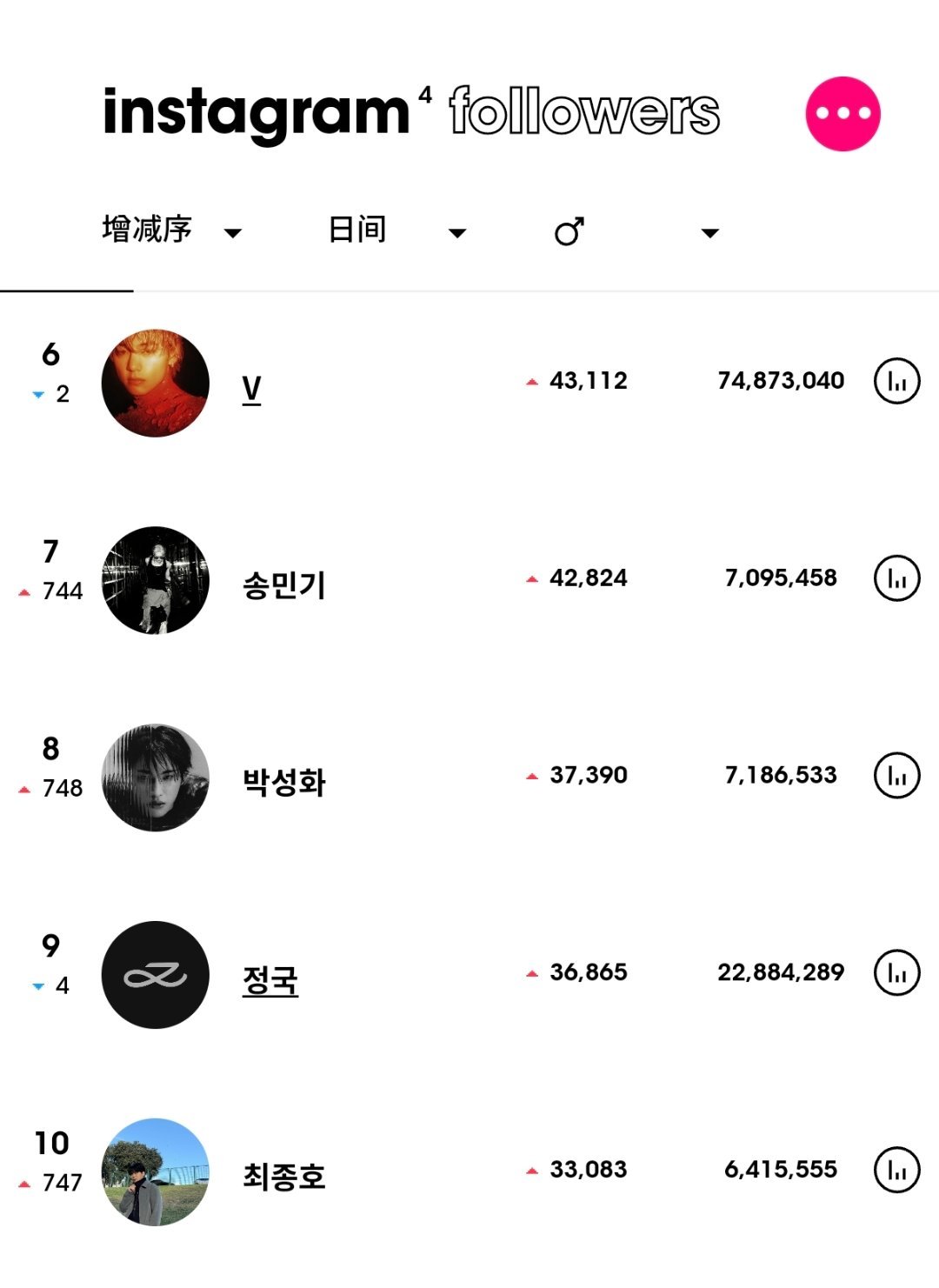The height and width of the screenshot is (1288, 939).
Task: Expand the gender filter dropdown arrow
Action: coord(710,233)
